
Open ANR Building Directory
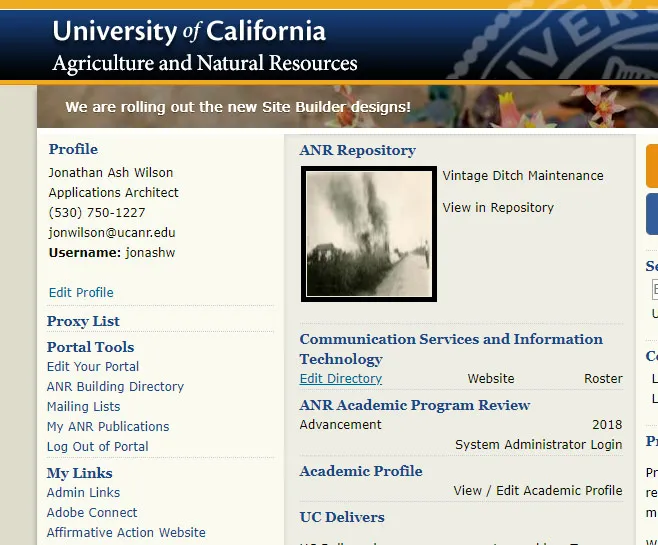click(x=115, y=387)
